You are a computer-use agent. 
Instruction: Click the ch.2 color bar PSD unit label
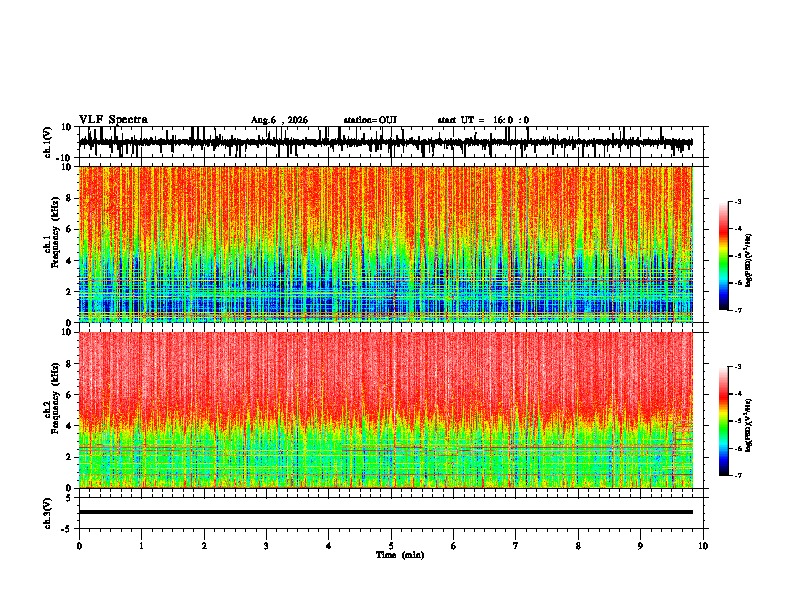coord(748,425)
